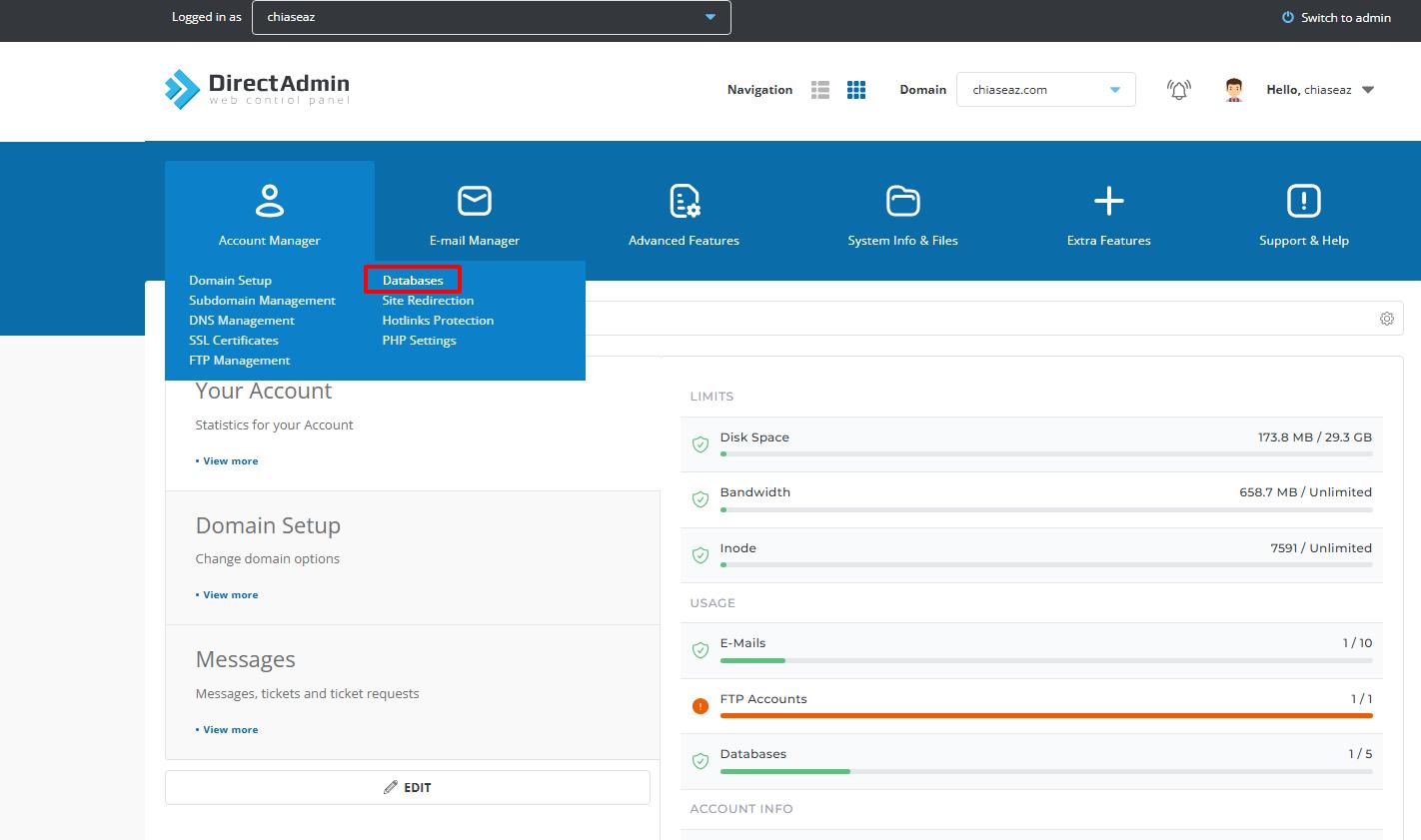Image resolution: width=1421 pixels, height=840 pixels.
Task: Open the E-mail Manager envelope icon
Action: (x=474, y=201)
